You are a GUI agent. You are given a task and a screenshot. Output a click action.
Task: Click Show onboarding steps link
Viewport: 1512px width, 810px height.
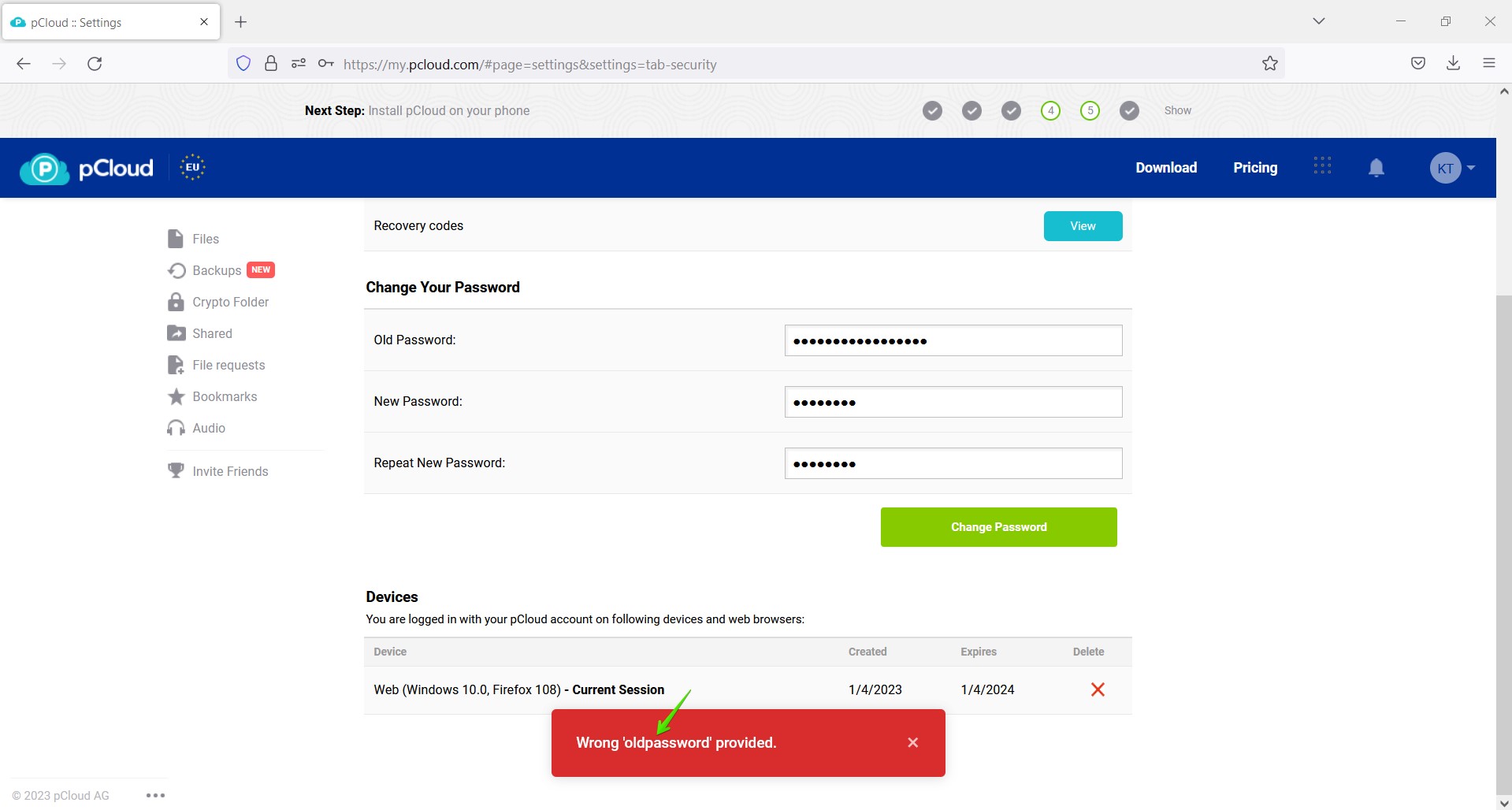(1178, 110)
